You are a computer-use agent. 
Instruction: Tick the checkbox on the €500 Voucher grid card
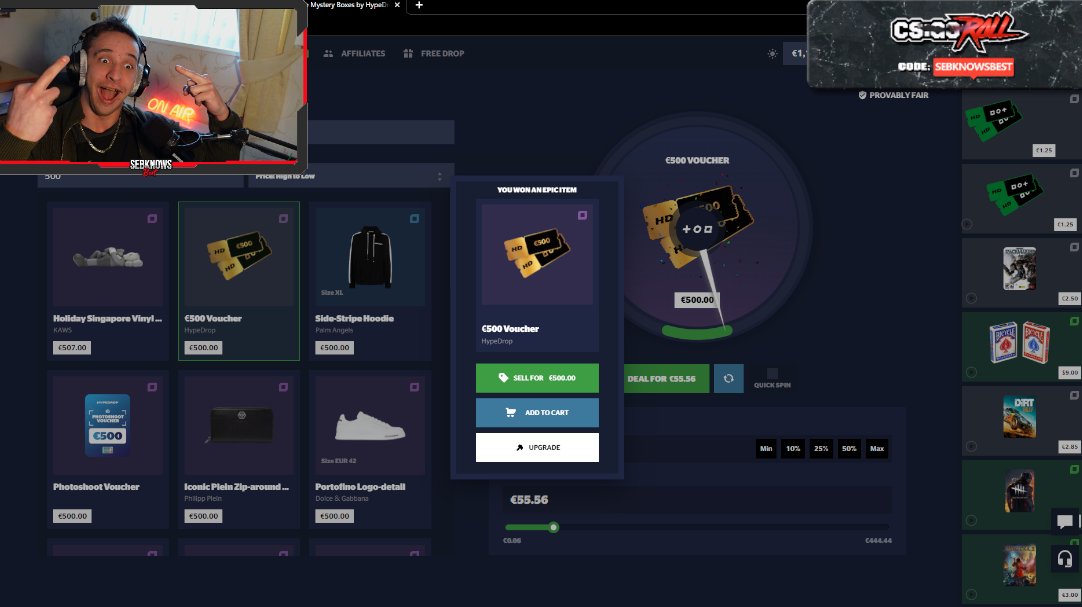coord(283,219)
